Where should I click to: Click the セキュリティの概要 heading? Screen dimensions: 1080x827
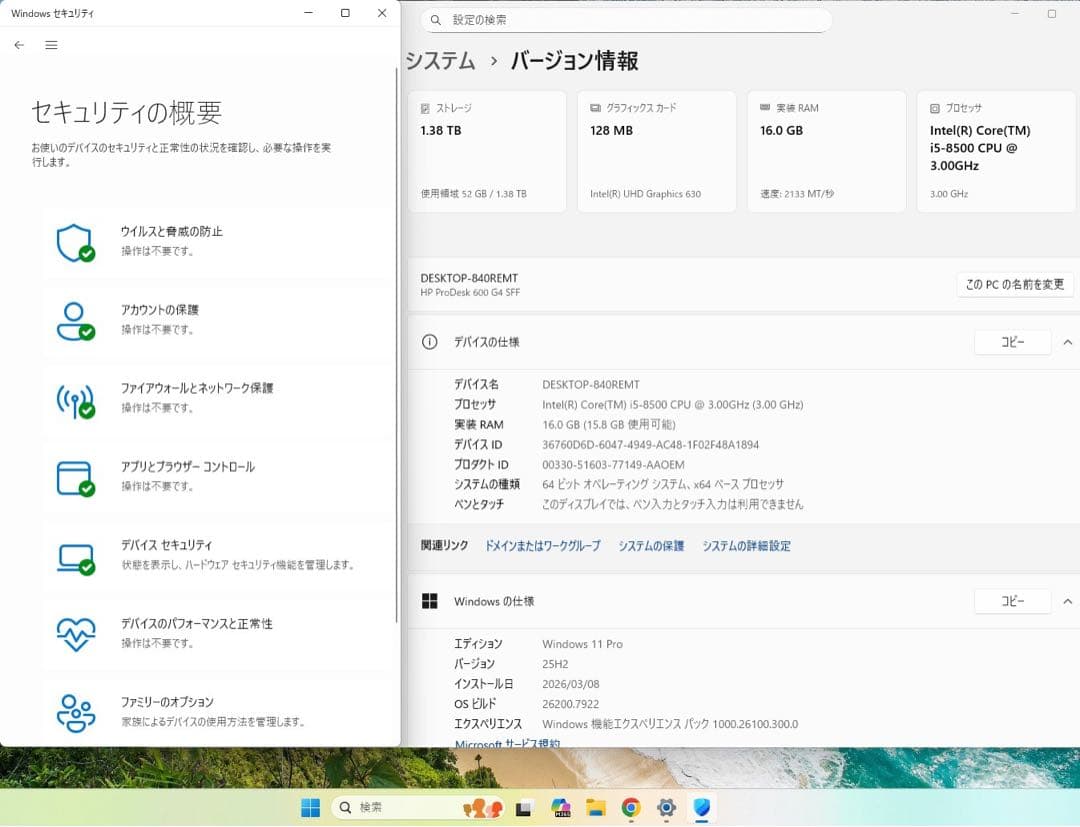pos(127,112)
